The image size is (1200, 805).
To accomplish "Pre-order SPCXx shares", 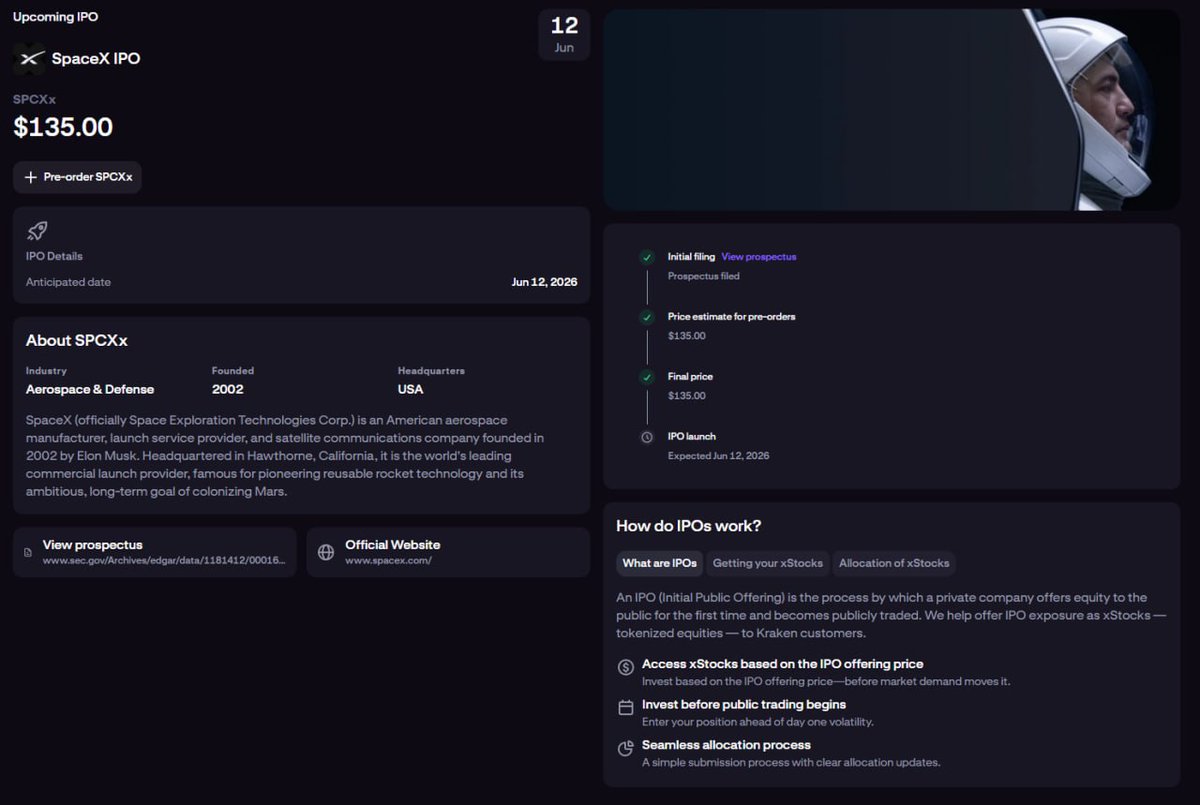I will 77,177.
